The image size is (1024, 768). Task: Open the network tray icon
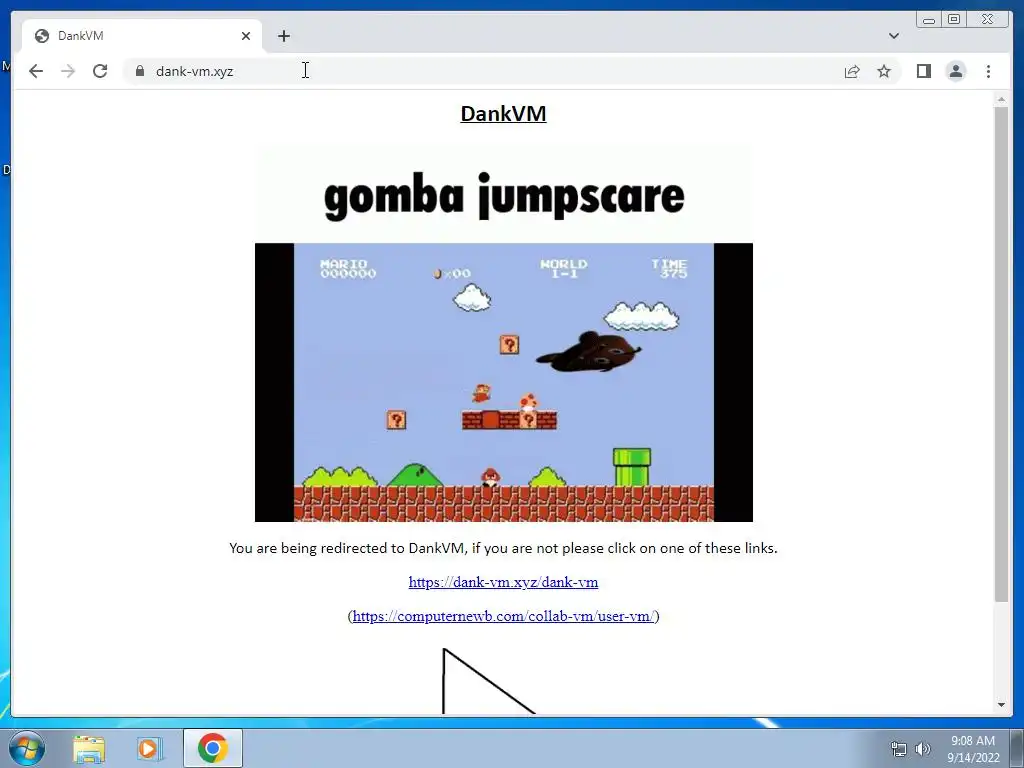tap(899, 749)
